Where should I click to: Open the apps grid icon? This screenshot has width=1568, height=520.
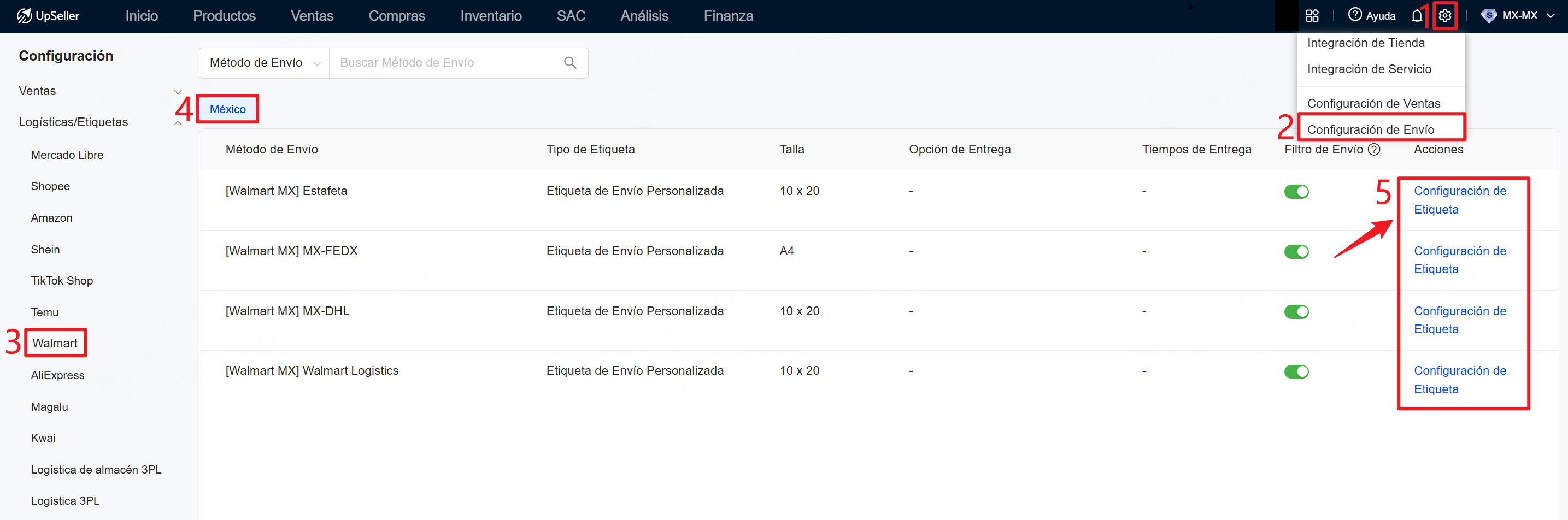[1313, 15]
